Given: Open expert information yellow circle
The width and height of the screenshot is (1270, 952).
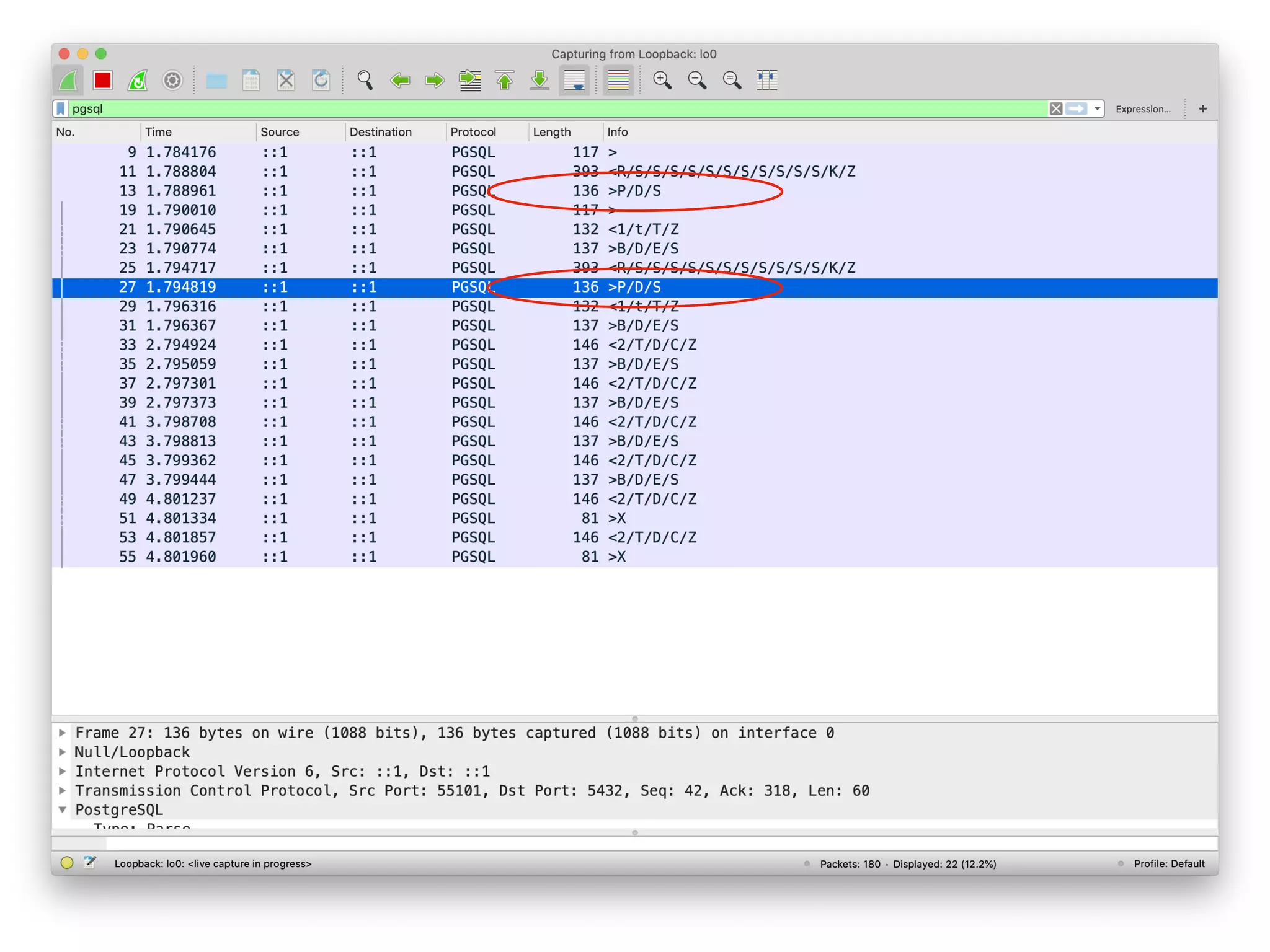Looking at the screenshot, I should (67, 863).
